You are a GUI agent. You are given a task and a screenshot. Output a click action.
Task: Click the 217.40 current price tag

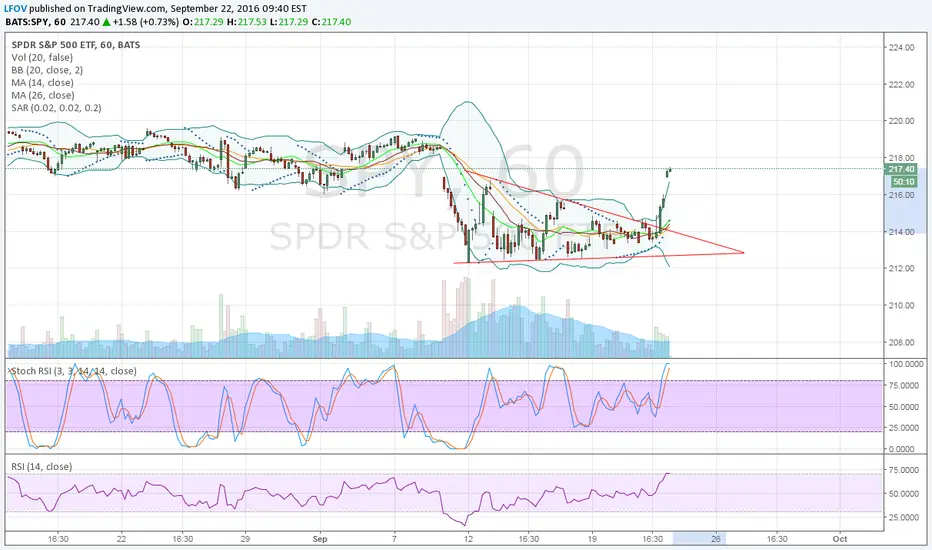click(902, 169)
